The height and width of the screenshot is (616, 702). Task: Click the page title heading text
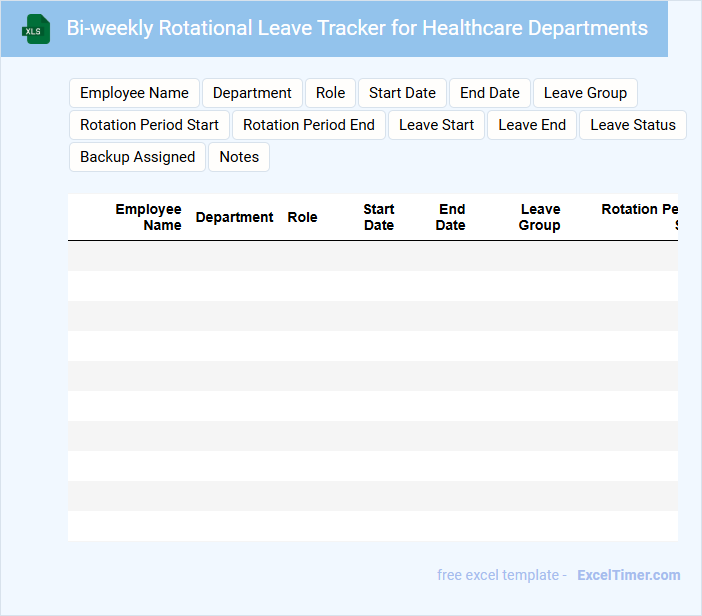(357, 28)
